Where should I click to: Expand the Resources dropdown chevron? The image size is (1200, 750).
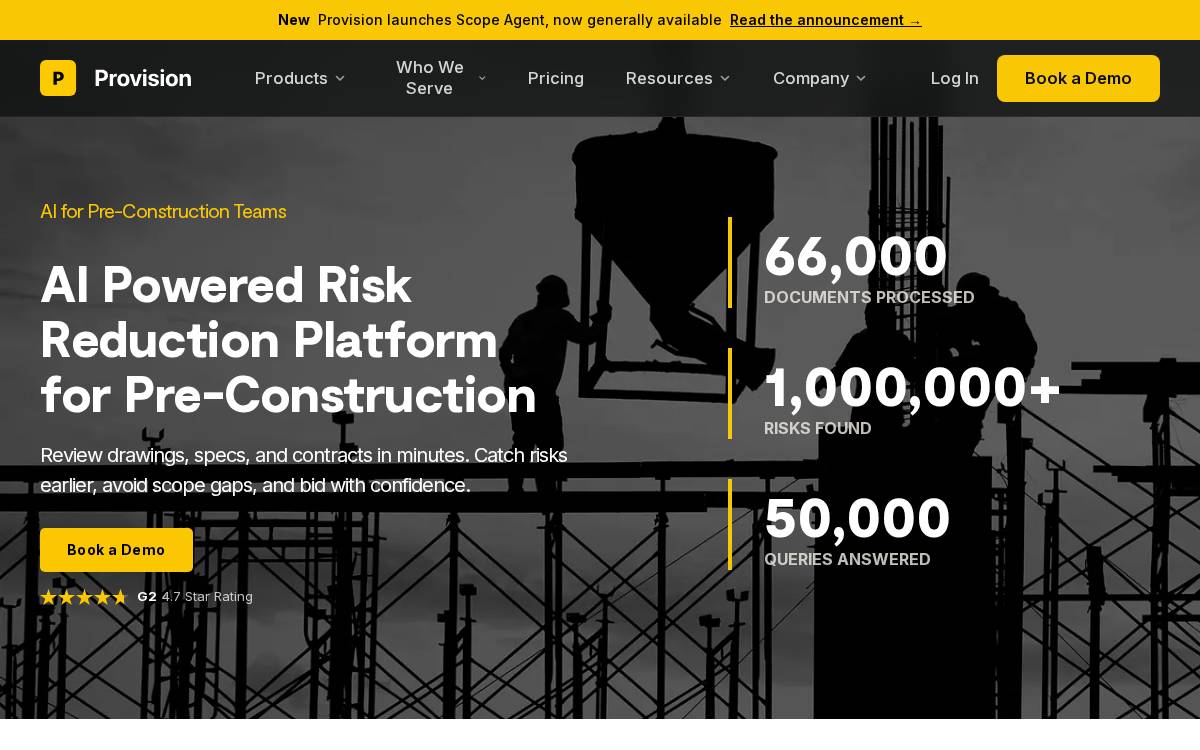point(725,78)
